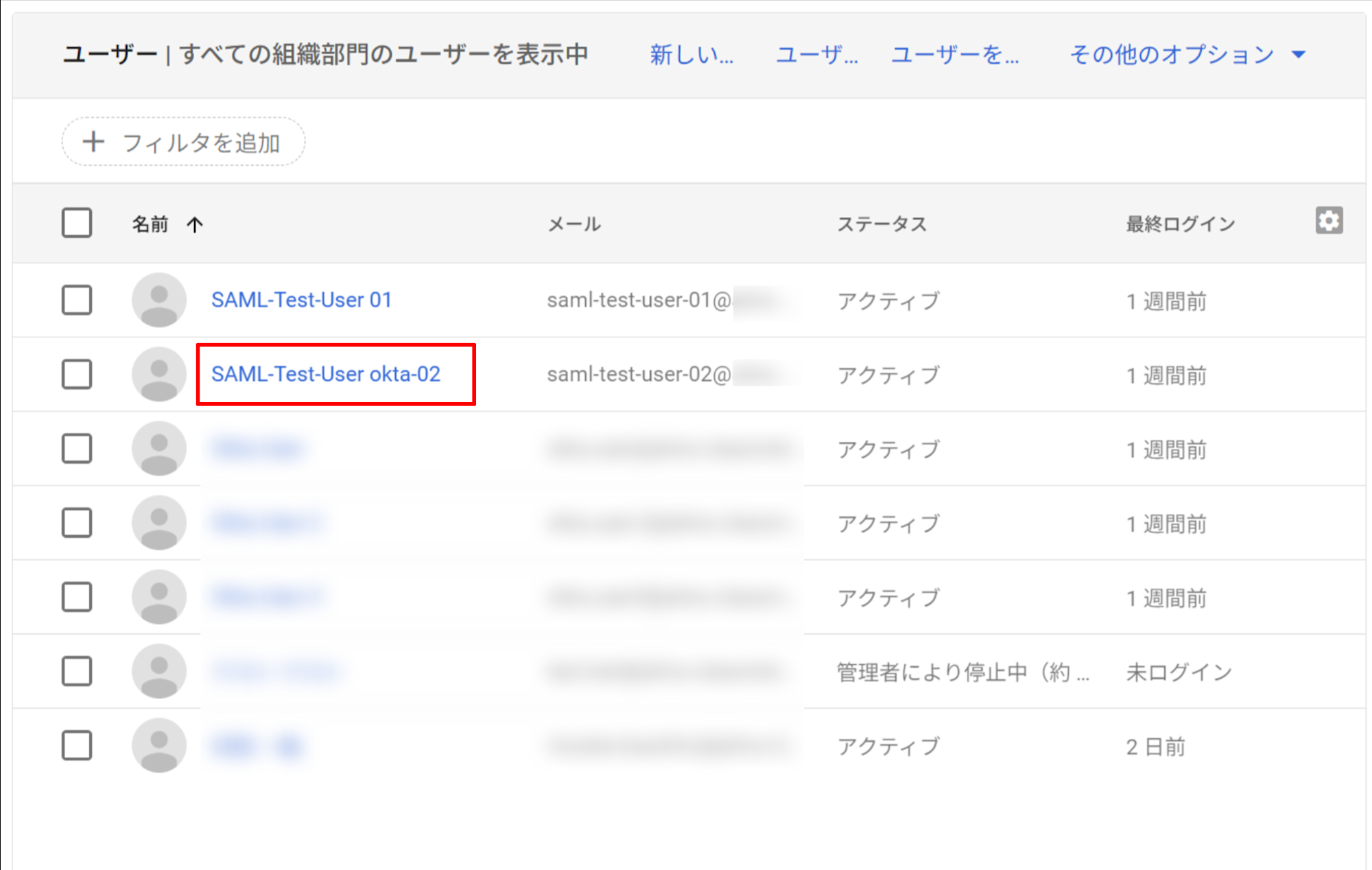This screenshot has width=1372, height=870.
Task: Click the ユーザーを… menu option
Action: pos(954,55)
